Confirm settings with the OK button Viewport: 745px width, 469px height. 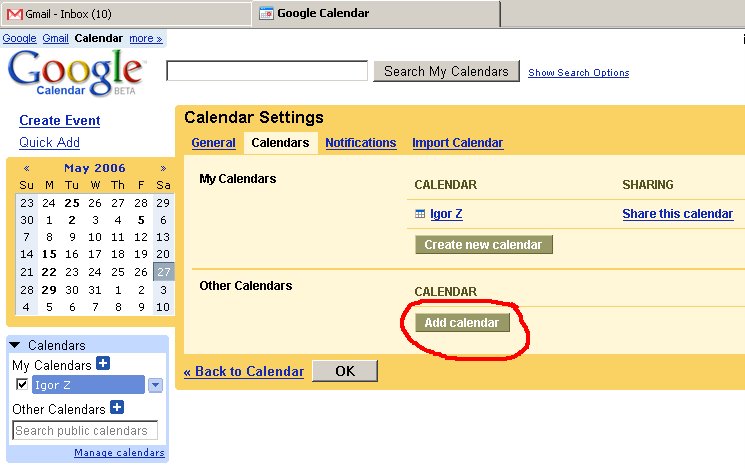tap(345, 371)
